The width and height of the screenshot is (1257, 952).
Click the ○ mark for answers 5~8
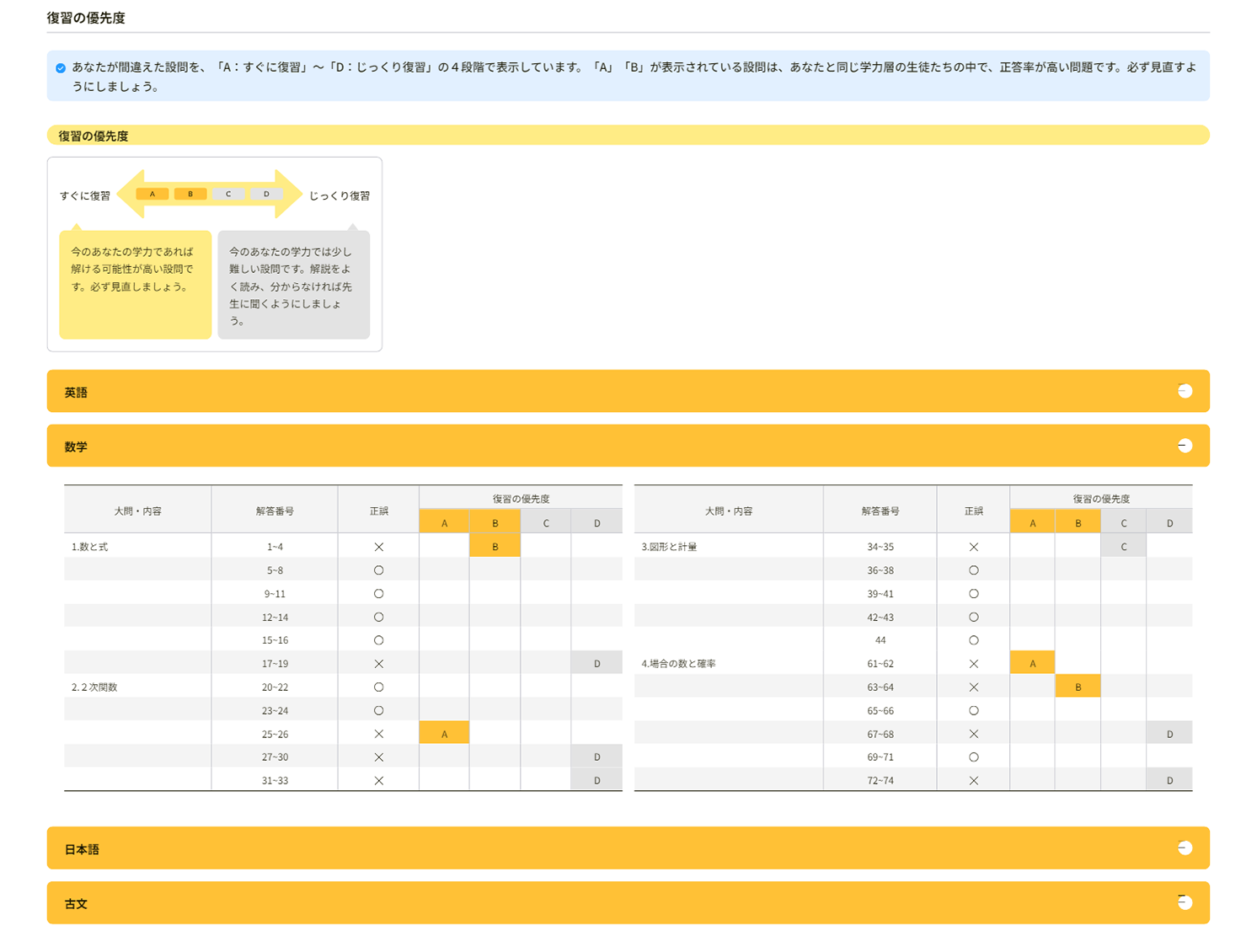click(x=378, y=570)
